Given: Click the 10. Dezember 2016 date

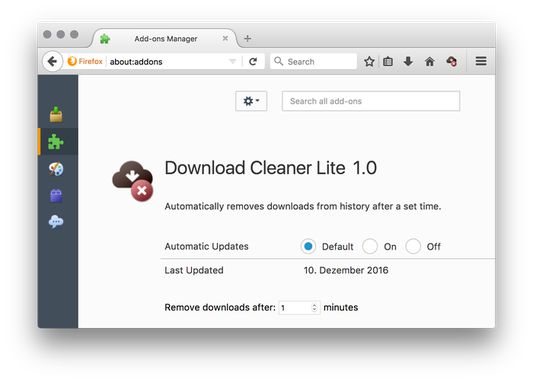Looking at the screenshot, I should pyautogui.click(x=346, y=270).
